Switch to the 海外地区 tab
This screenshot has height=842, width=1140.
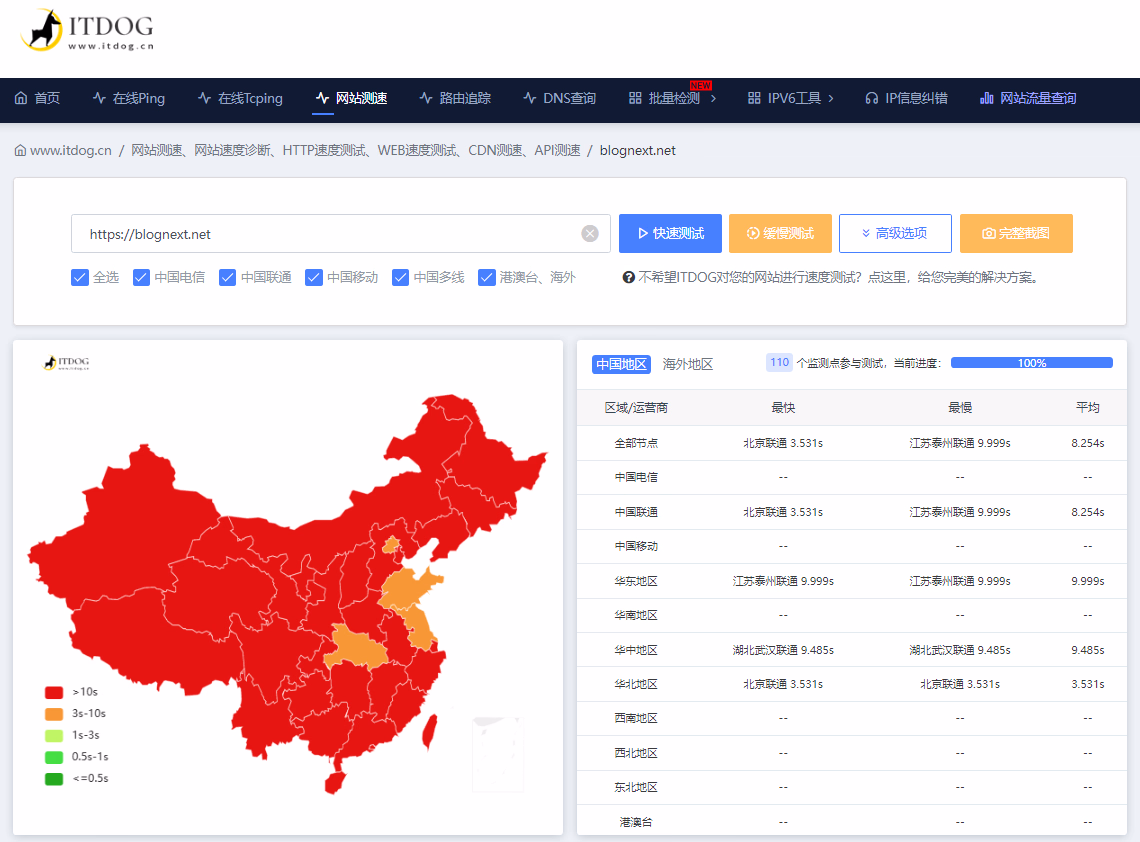[x=688, y=364]
